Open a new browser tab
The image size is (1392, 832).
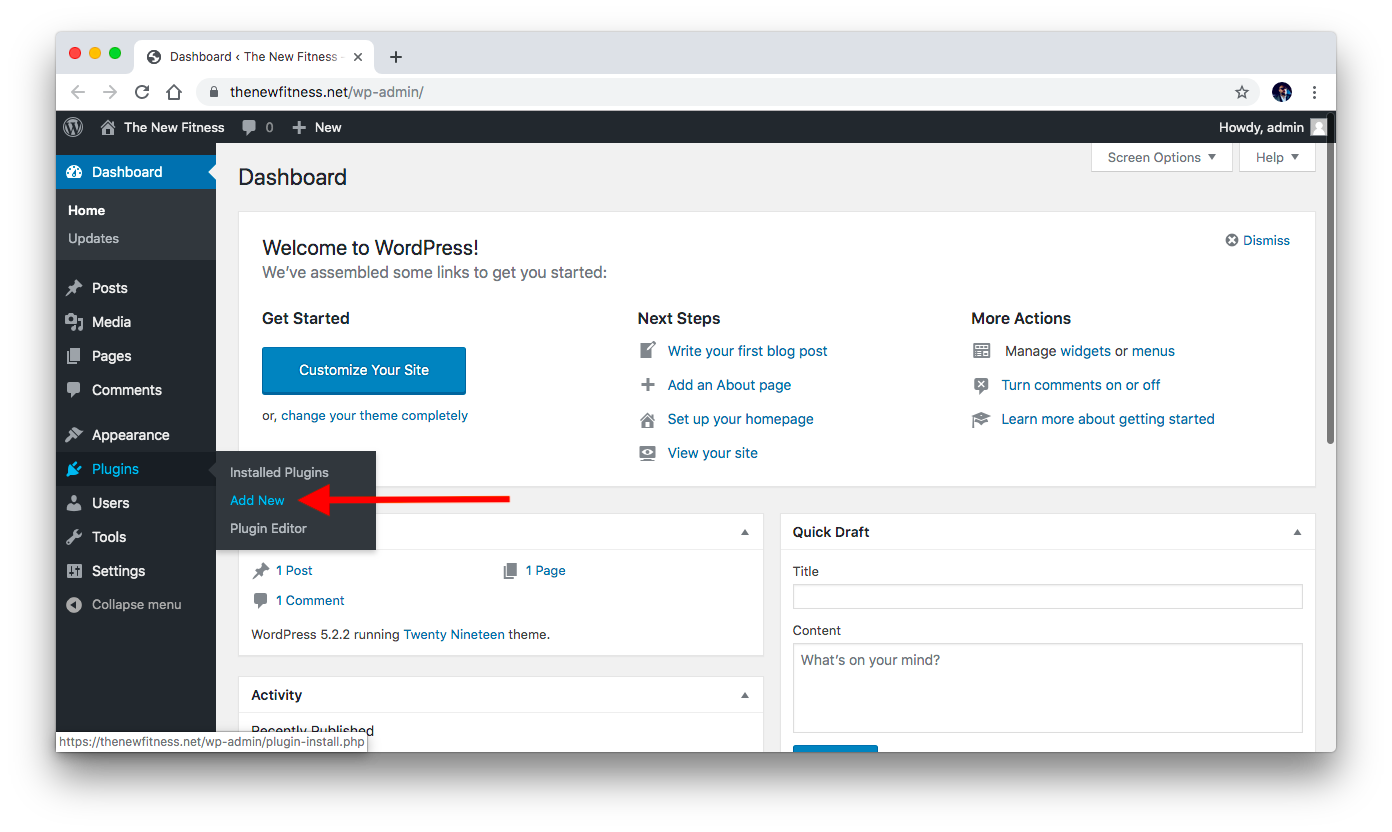pyautogui.click(x=396, y=57)
